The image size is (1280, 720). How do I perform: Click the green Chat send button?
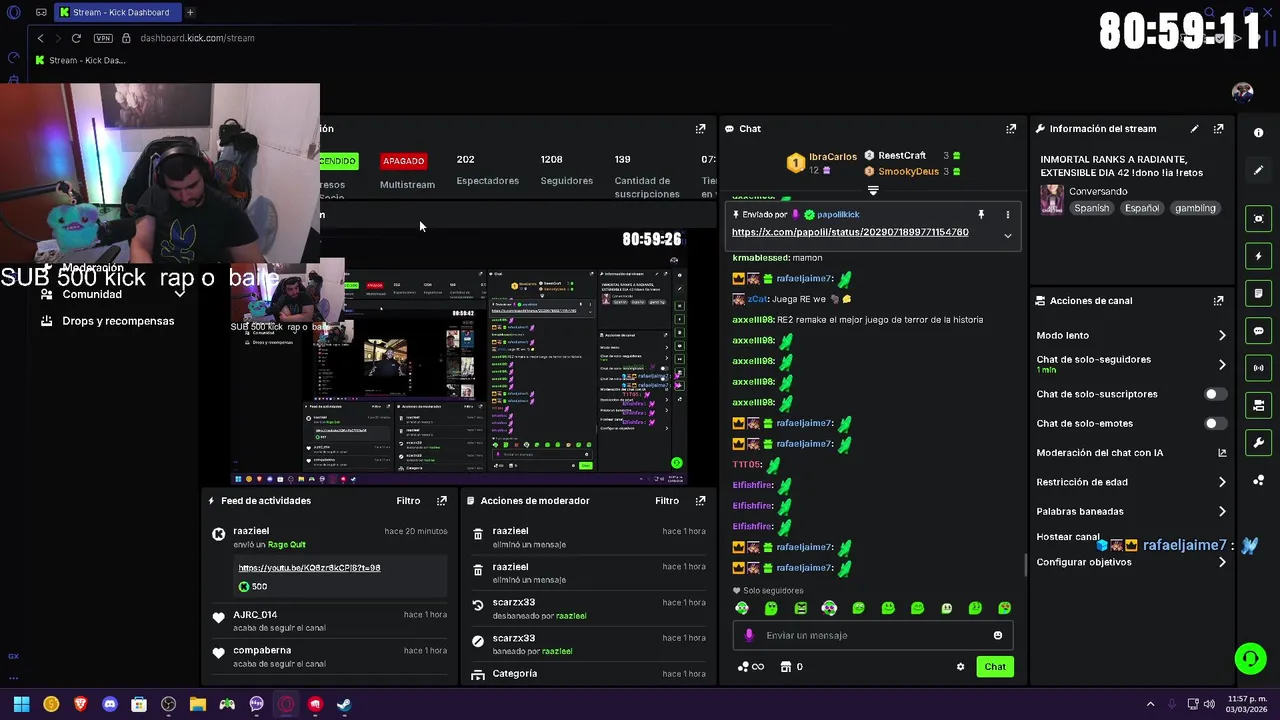pos(995,667)
